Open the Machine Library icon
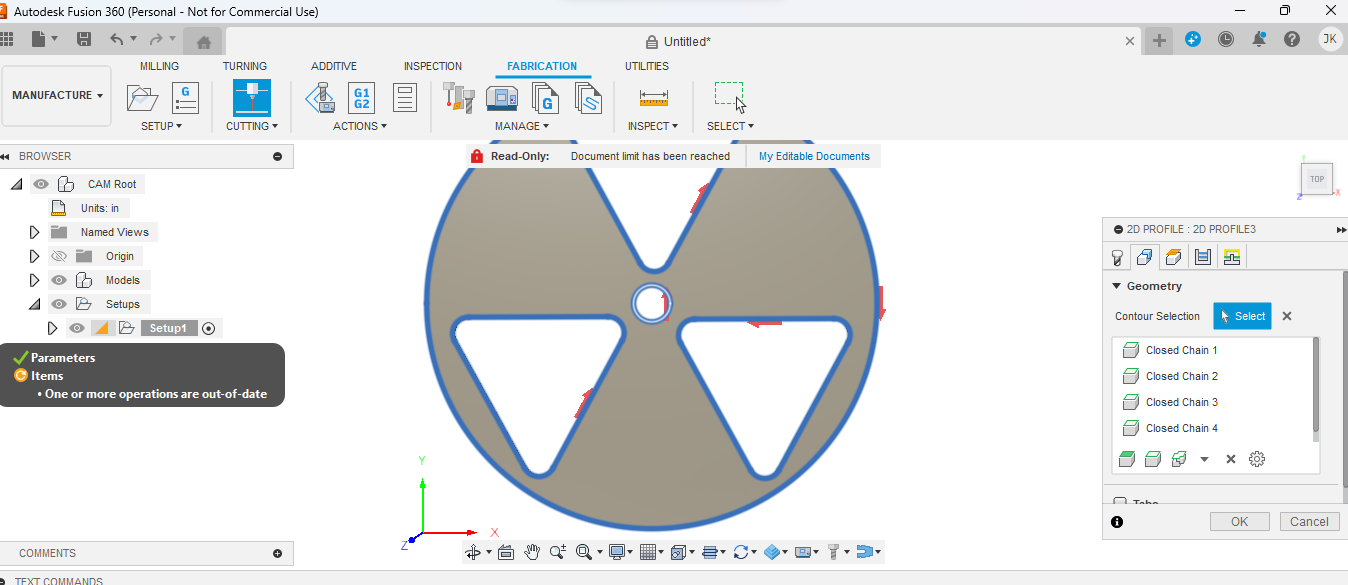Image resolution: width=1348 pixels, height=585 pixels. point(502,98)
